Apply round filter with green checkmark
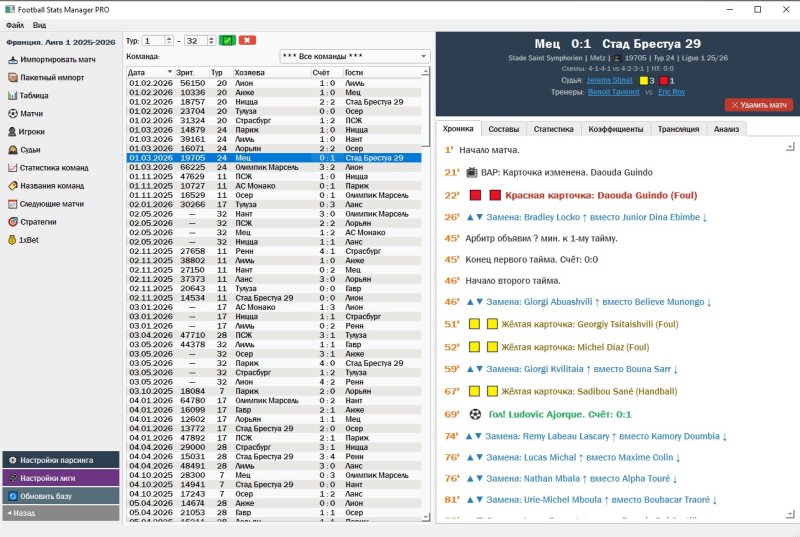Screen dimensions: 800x537 click(x=227, y=40)
